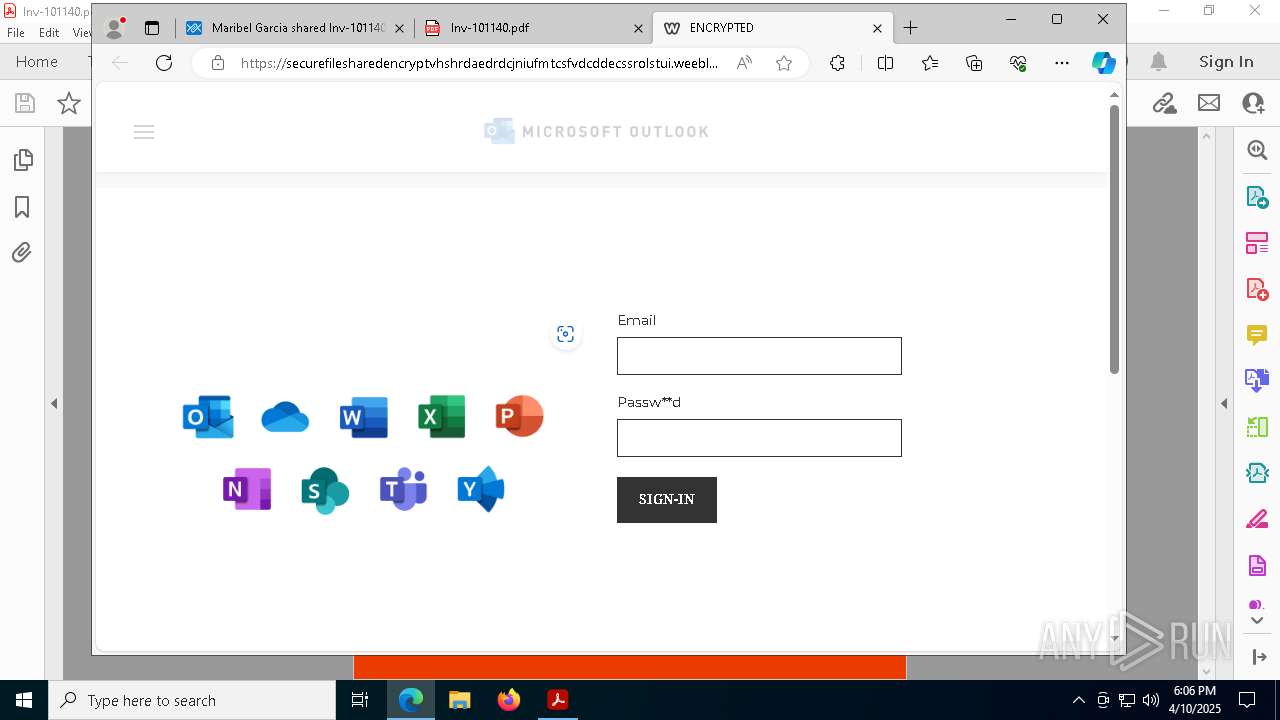Click the SIGN-IN button
This screenshot has width=1280, height=720.
coord(667,500)
